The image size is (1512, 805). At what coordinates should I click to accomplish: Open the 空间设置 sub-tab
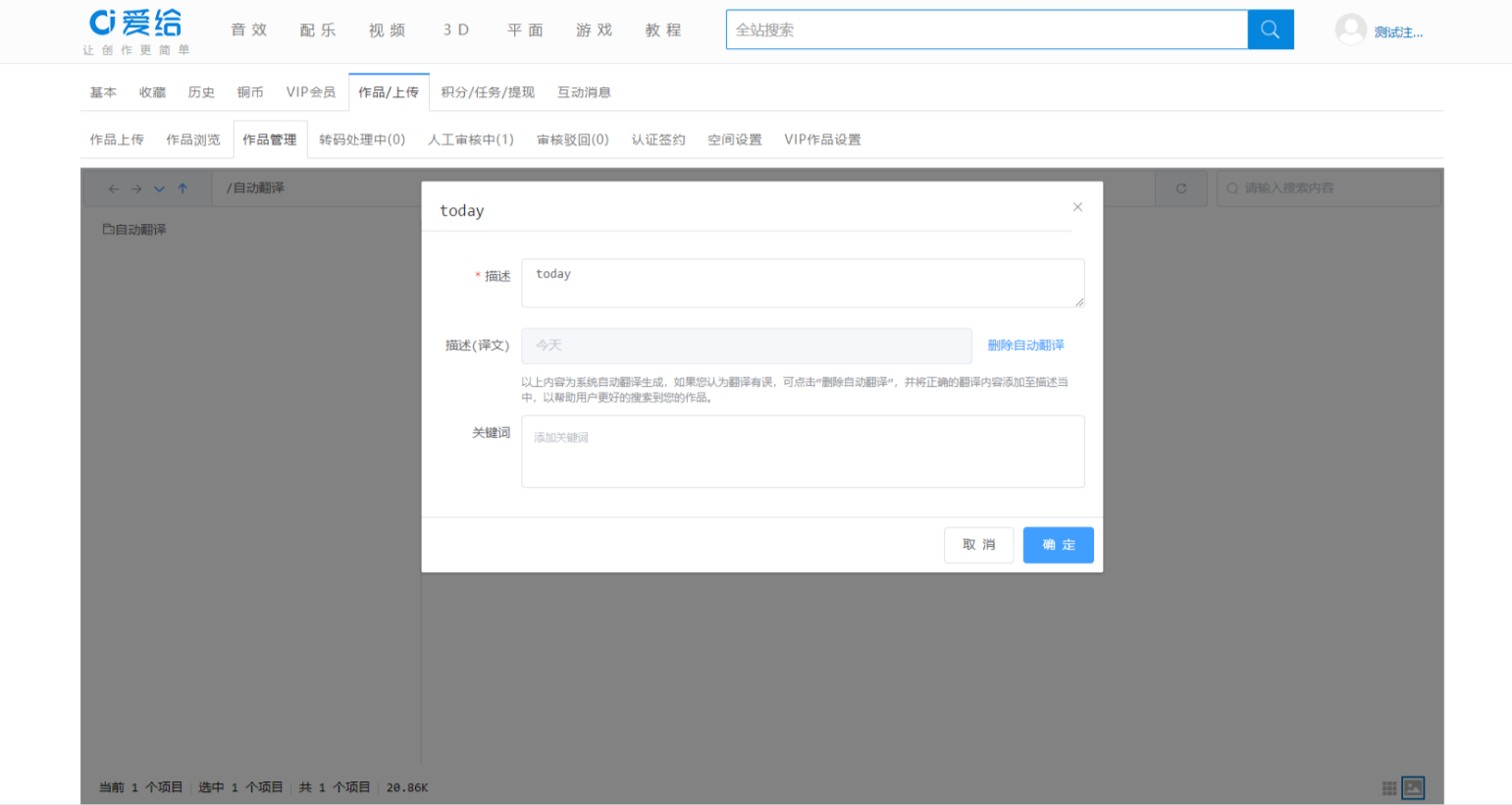coord(735,139)
